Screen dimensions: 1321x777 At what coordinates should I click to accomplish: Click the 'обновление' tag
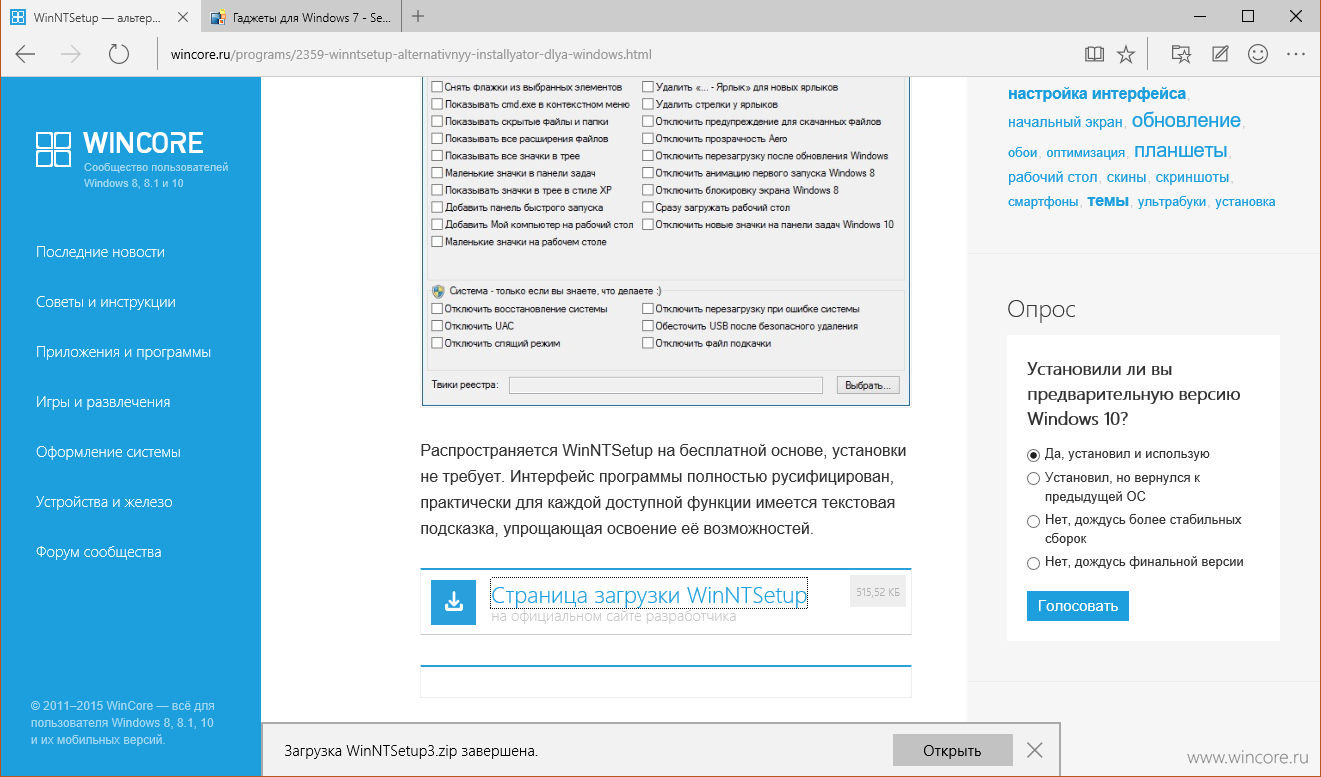point(1186,121)
